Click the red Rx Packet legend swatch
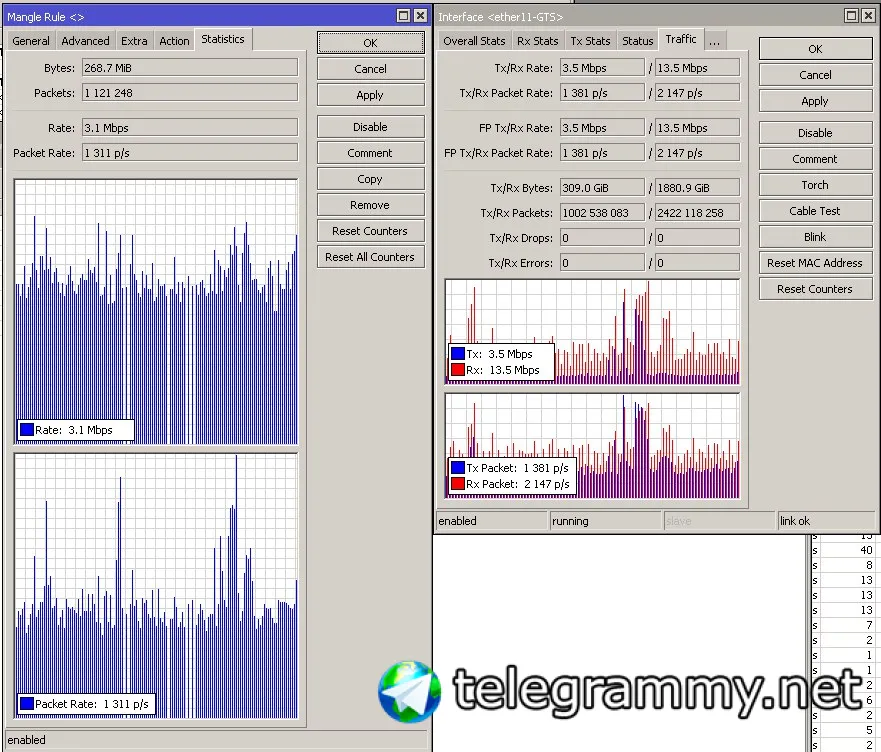Image resolution: width=881 pixels, height=752 pixels. coord(458,484)
